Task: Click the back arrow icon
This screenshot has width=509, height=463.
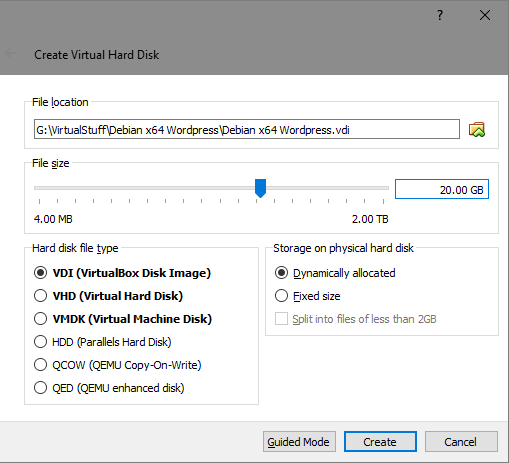Action: point(11,53)
